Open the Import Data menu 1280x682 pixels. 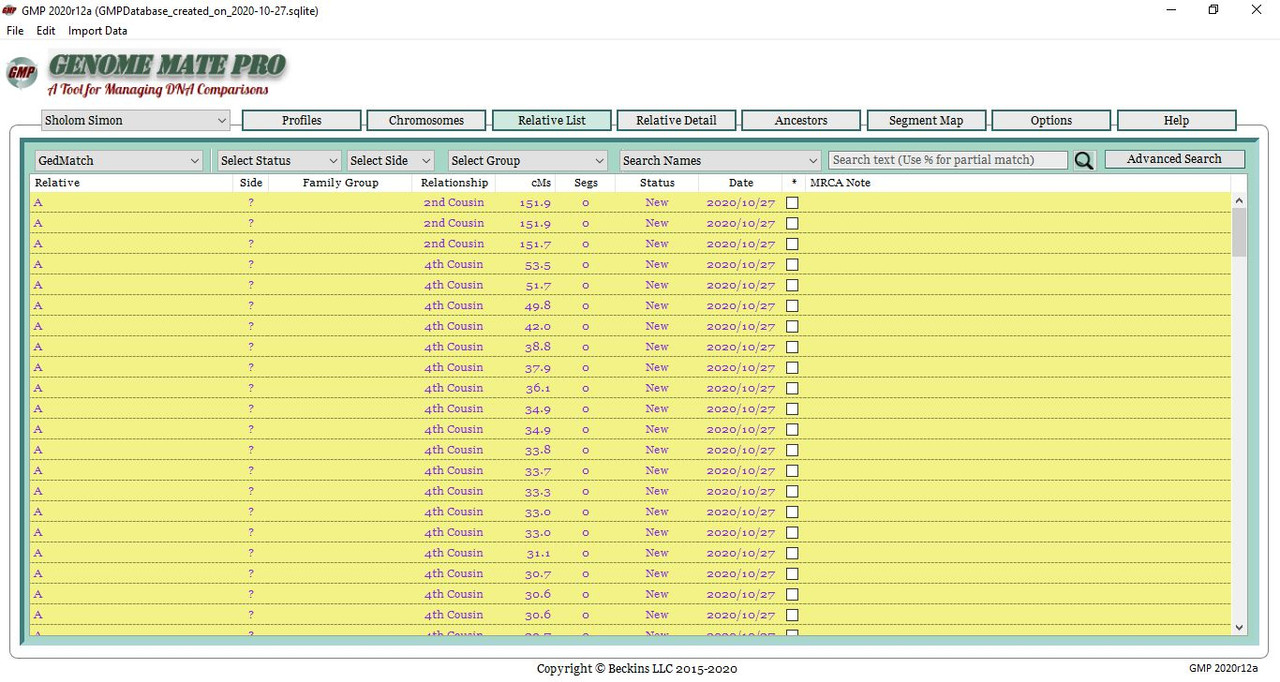coord(98,31)
